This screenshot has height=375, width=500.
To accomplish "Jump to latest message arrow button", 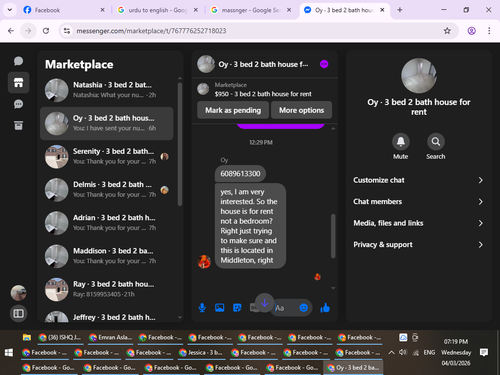I will pos(265,303).
